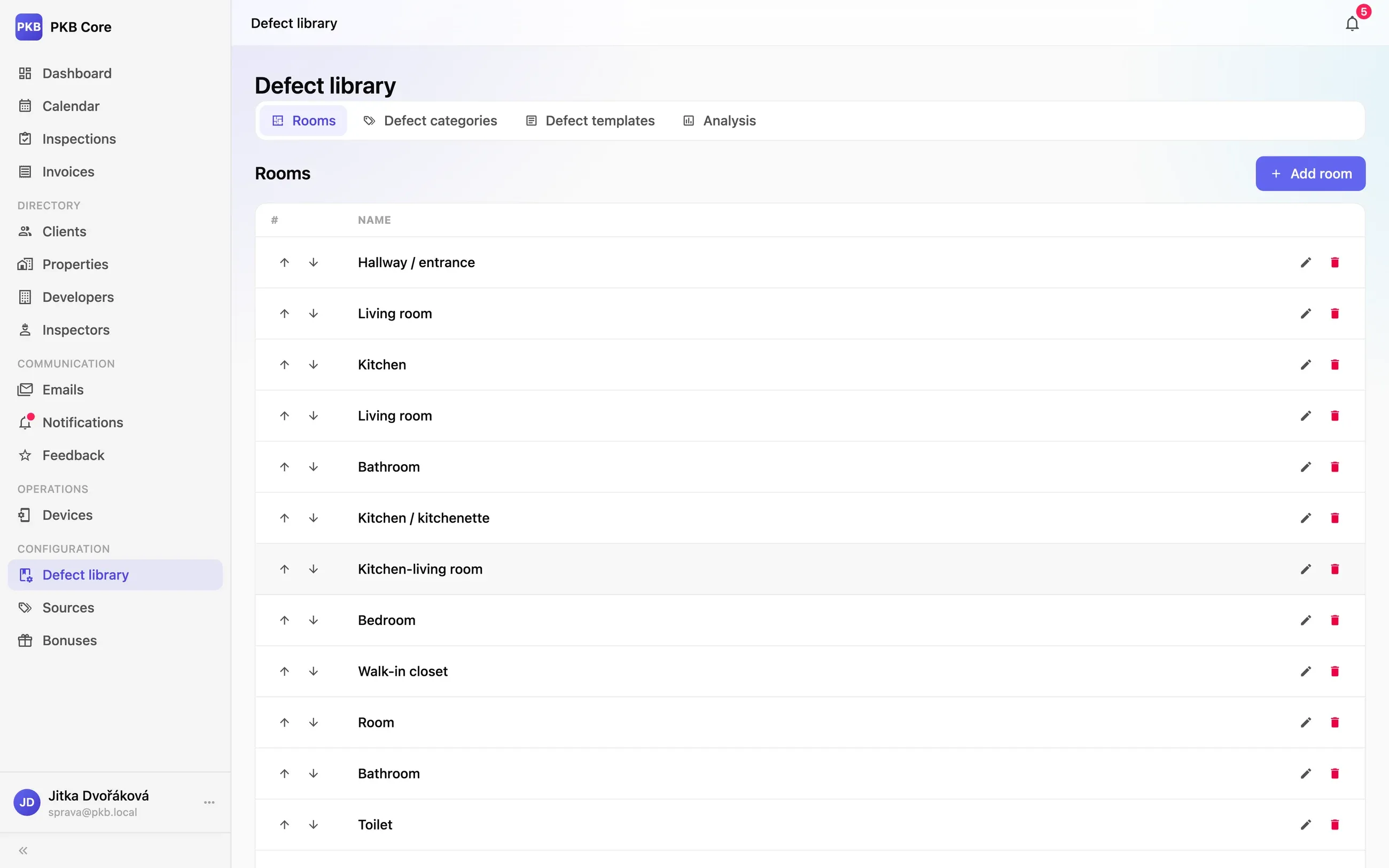Edit the Walk-in closet room

1306,671
